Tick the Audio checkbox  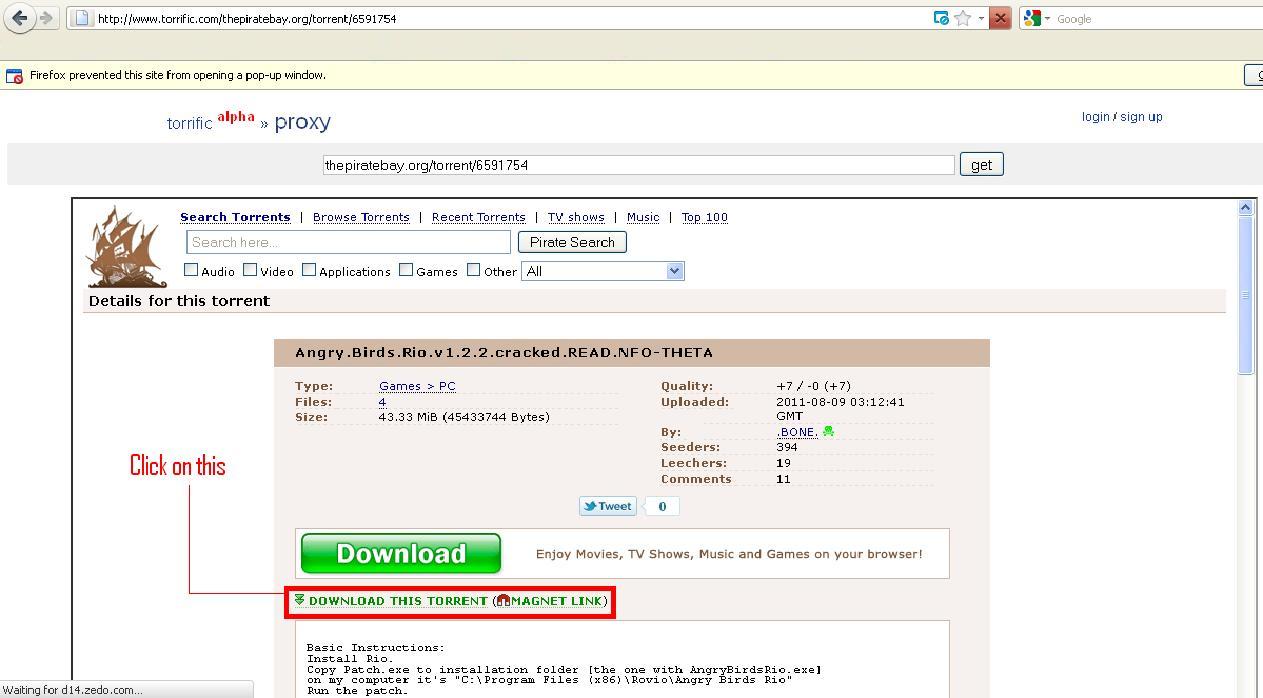pos(191,270)
